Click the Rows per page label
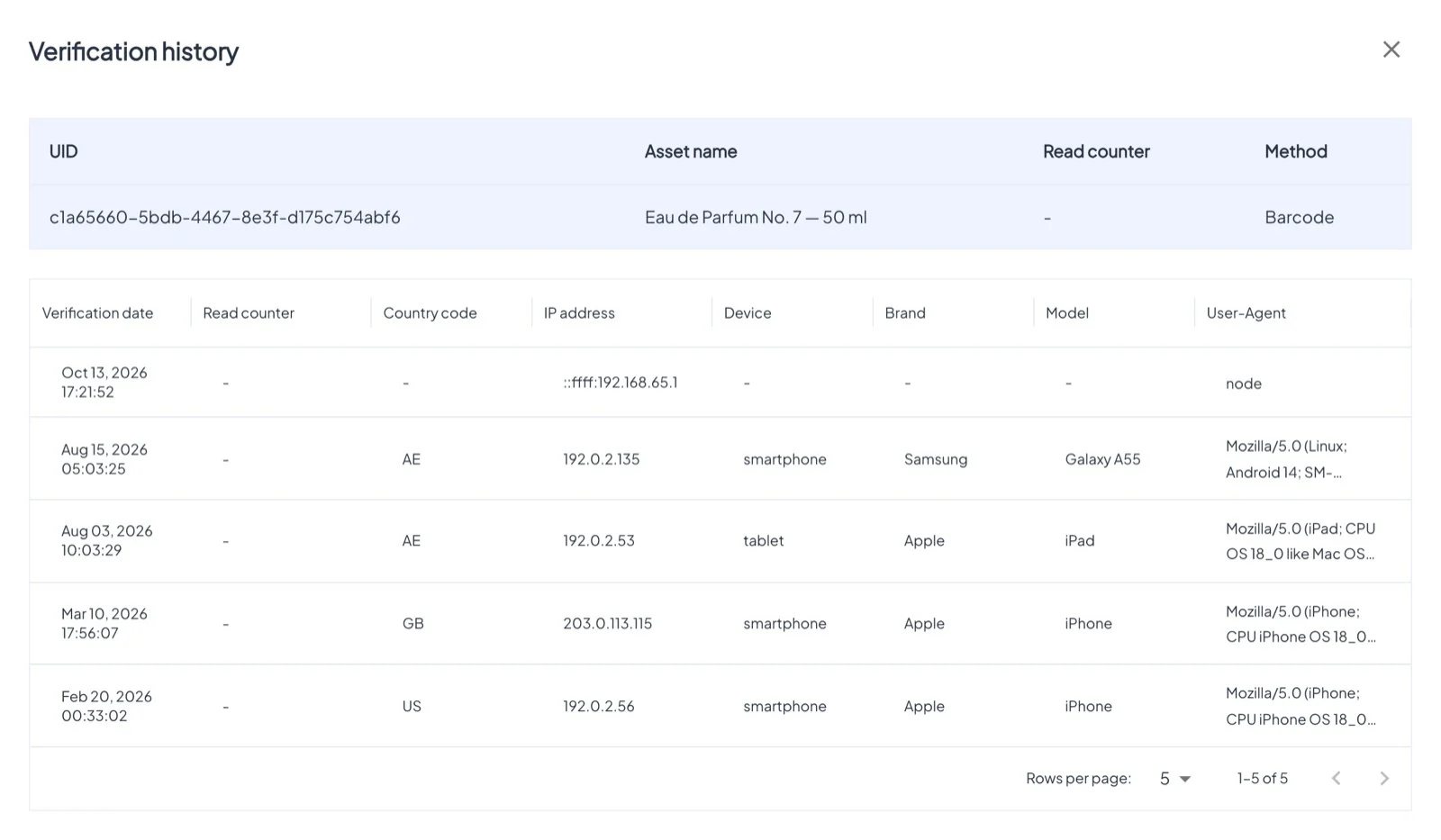1441x840 pixels. (1078, 779)
